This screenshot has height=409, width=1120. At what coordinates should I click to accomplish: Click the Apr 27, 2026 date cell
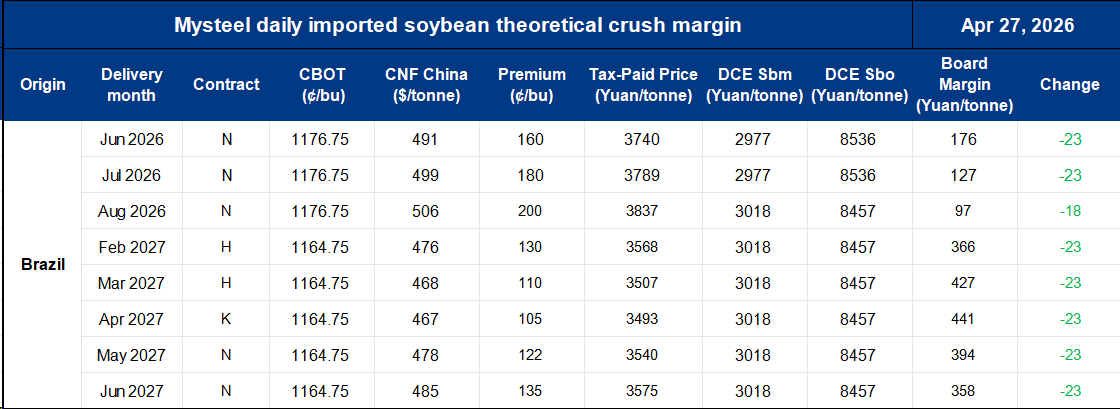tap(1016, 25)
